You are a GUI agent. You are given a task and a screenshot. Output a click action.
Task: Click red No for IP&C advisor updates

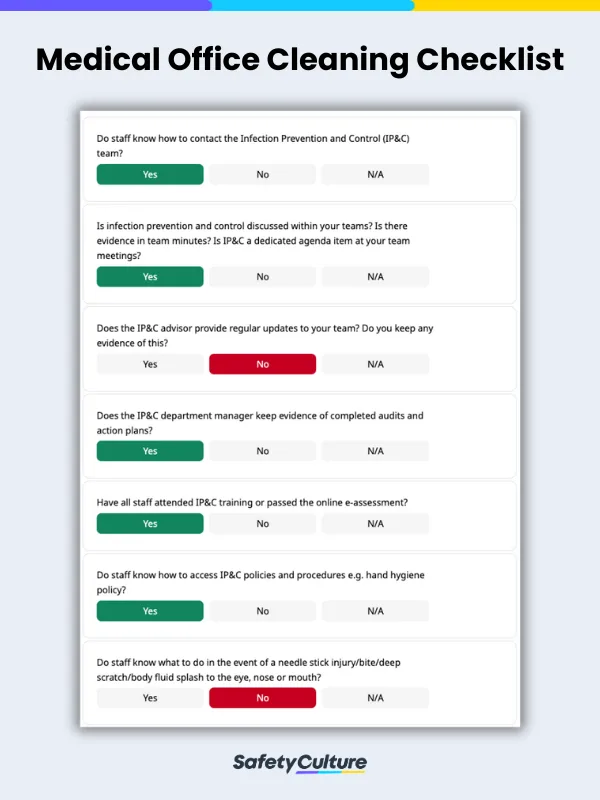tap(262, 364)
